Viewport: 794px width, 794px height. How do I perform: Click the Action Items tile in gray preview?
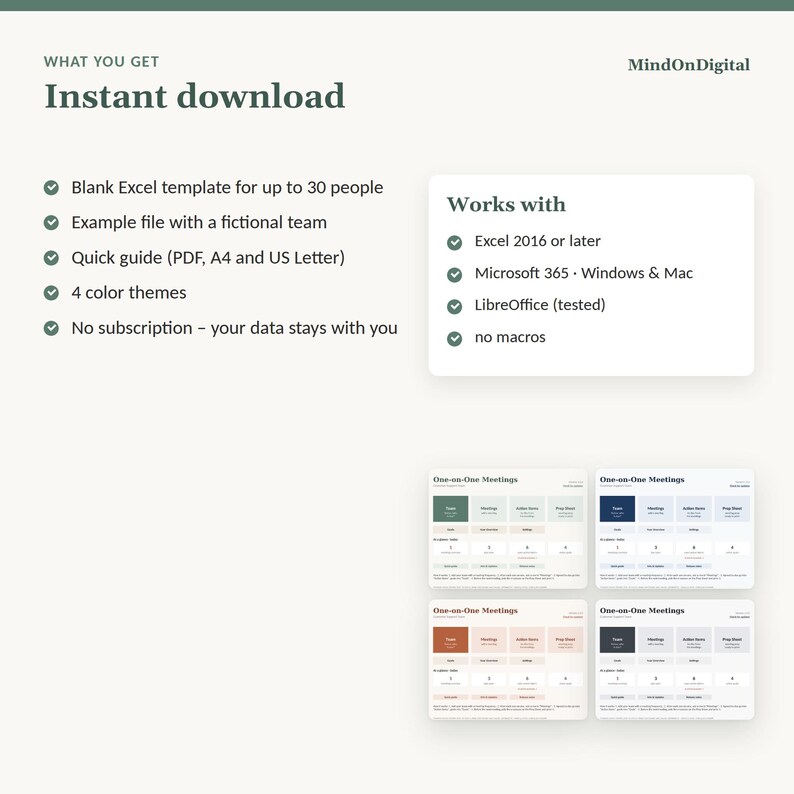pyautogui.click(x=694, y=640)
